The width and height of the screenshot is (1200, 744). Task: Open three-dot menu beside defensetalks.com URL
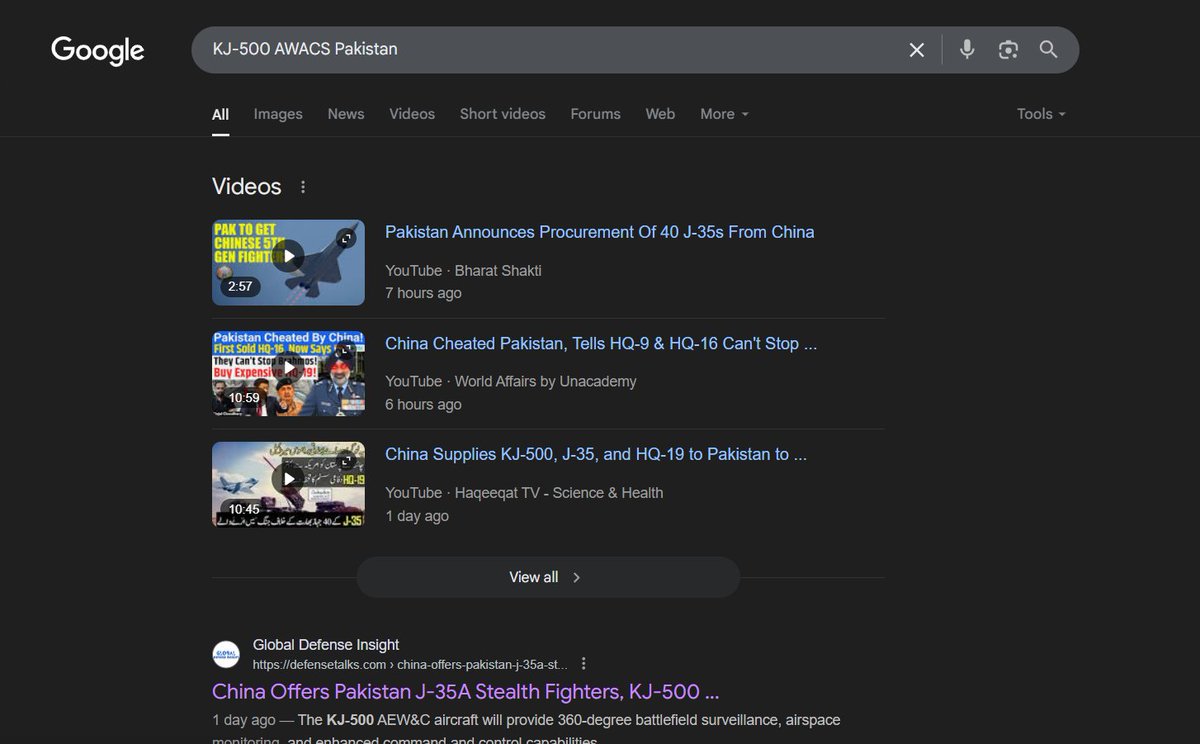pos(583,664)
